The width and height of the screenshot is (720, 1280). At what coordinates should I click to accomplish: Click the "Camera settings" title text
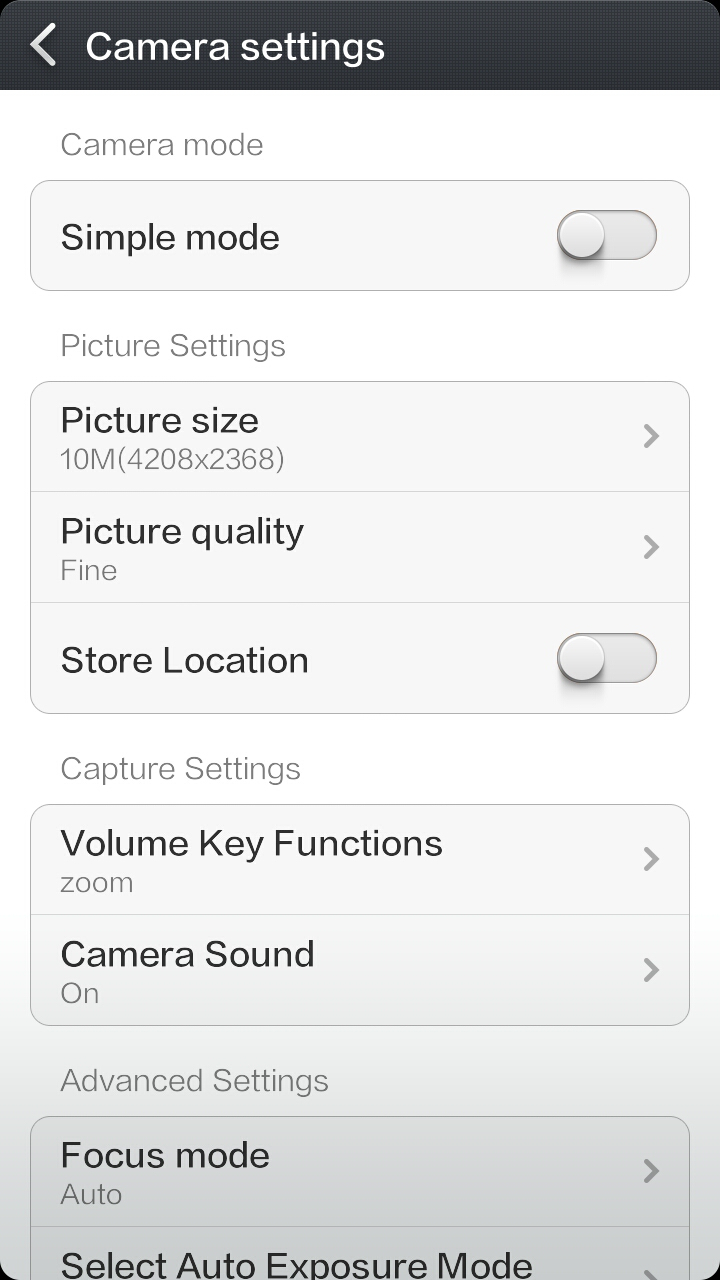pyautogui.click(x=235, y=47)
